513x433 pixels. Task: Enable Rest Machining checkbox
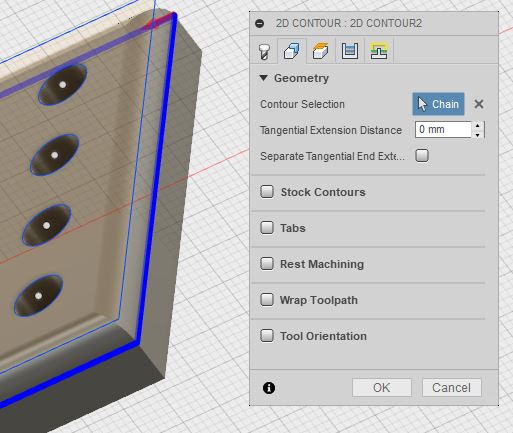point(267,264)
